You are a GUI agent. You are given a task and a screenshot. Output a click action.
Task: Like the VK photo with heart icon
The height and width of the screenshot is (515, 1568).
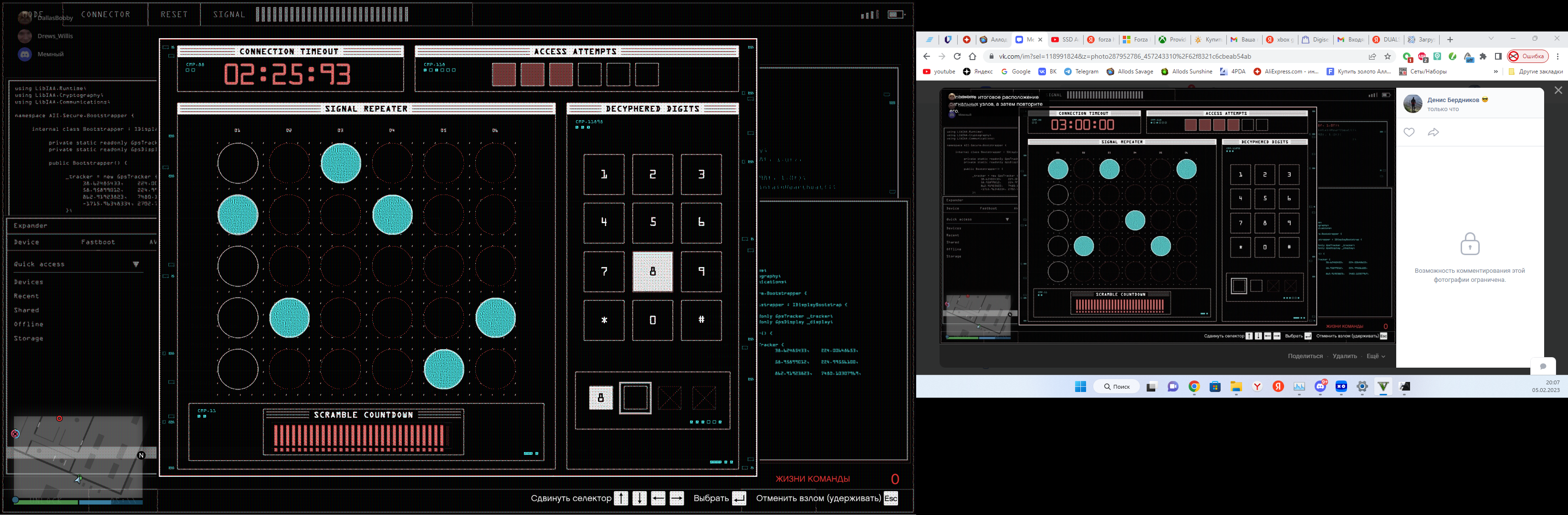pos(1409,133)
